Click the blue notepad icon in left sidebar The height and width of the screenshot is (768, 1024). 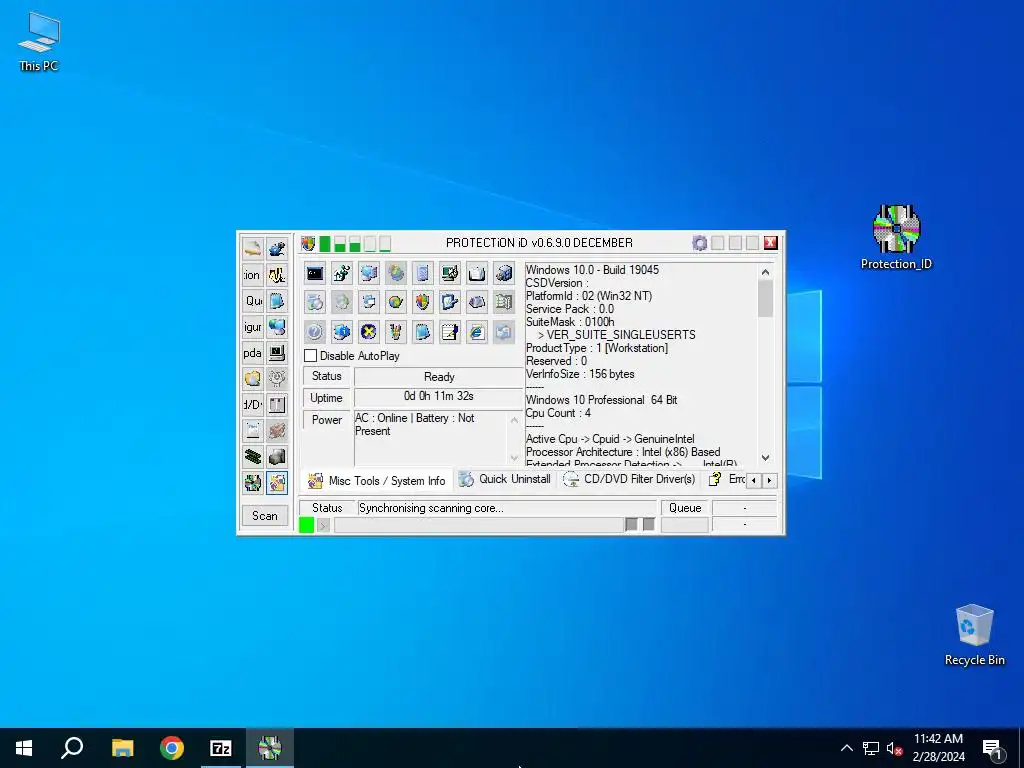(277, 300)
